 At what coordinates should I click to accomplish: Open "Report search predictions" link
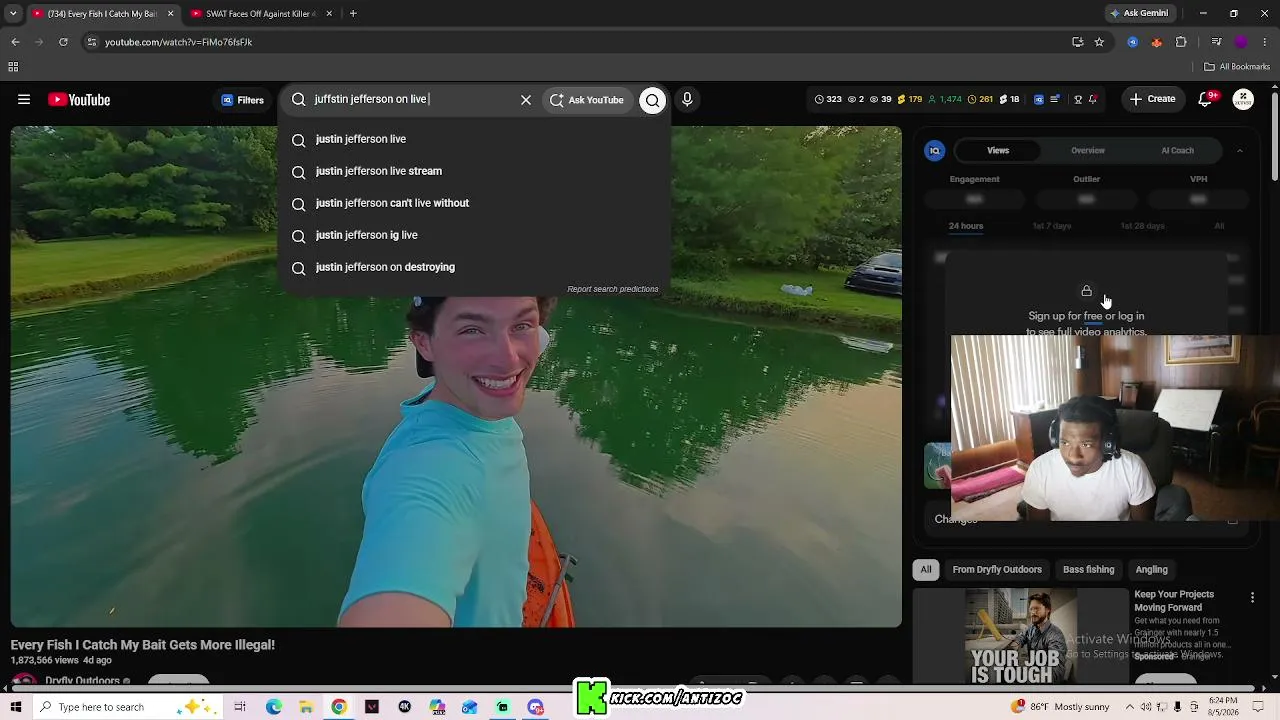pyautogui.click(x=612, y=289)
